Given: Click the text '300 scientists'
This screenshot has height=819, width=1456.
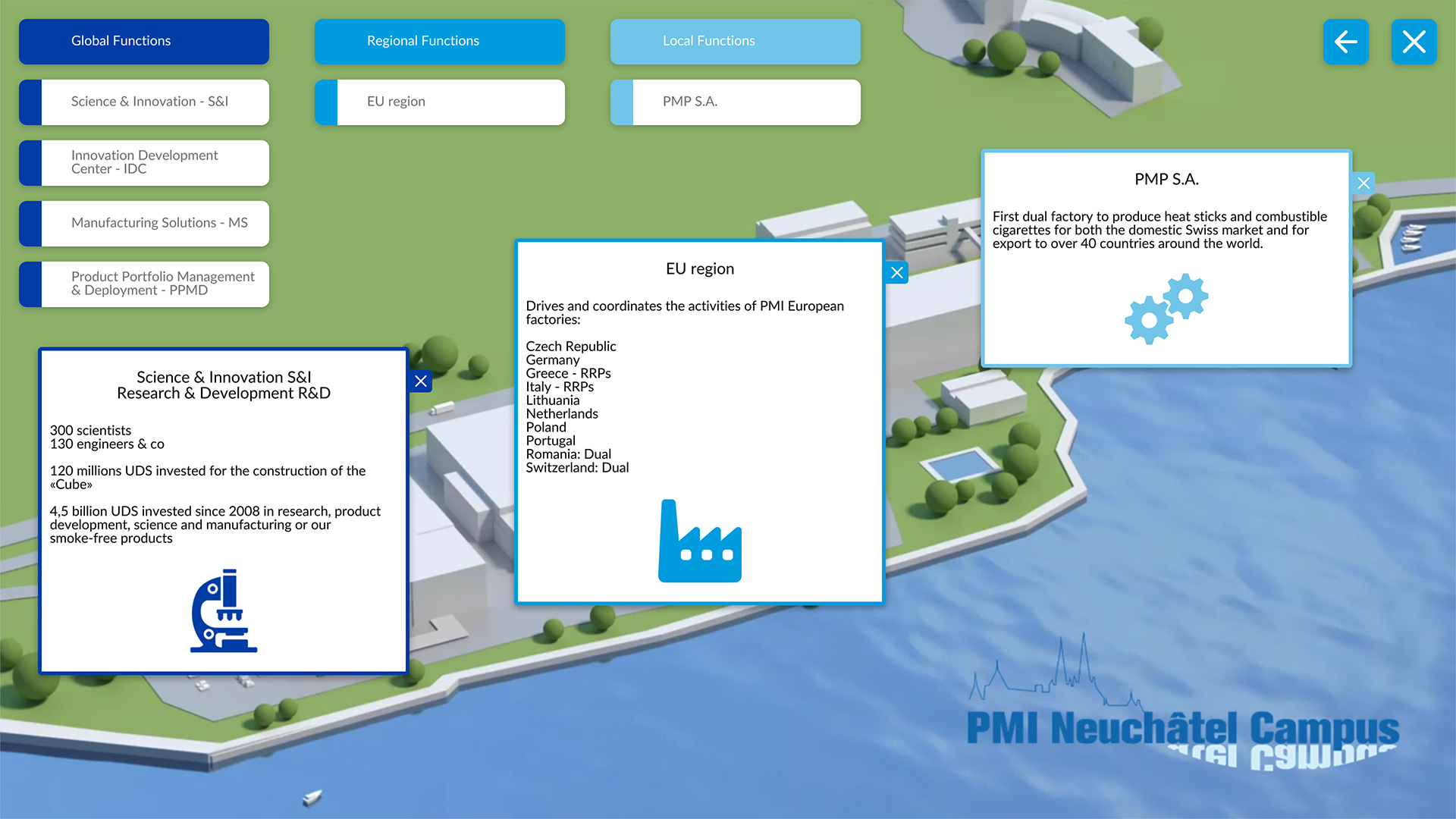Looking at the screenshot, I should pyautogui.click(x=90, y=431).
